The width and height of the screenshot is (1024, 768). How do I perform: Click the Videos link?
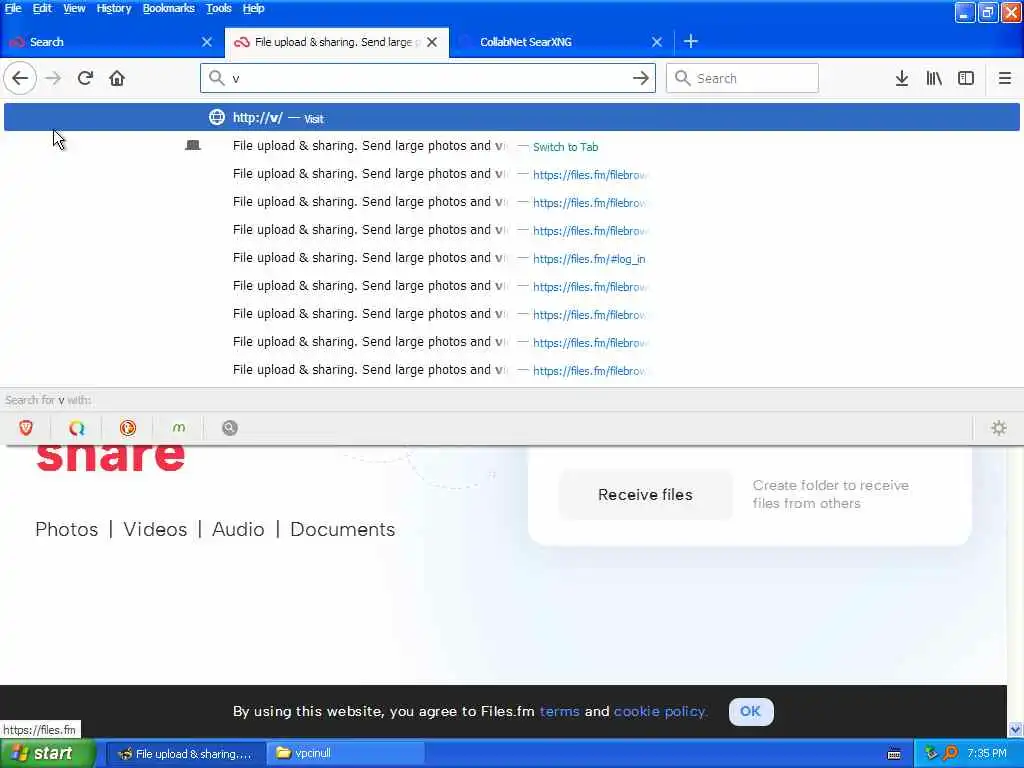click(155, 529)
